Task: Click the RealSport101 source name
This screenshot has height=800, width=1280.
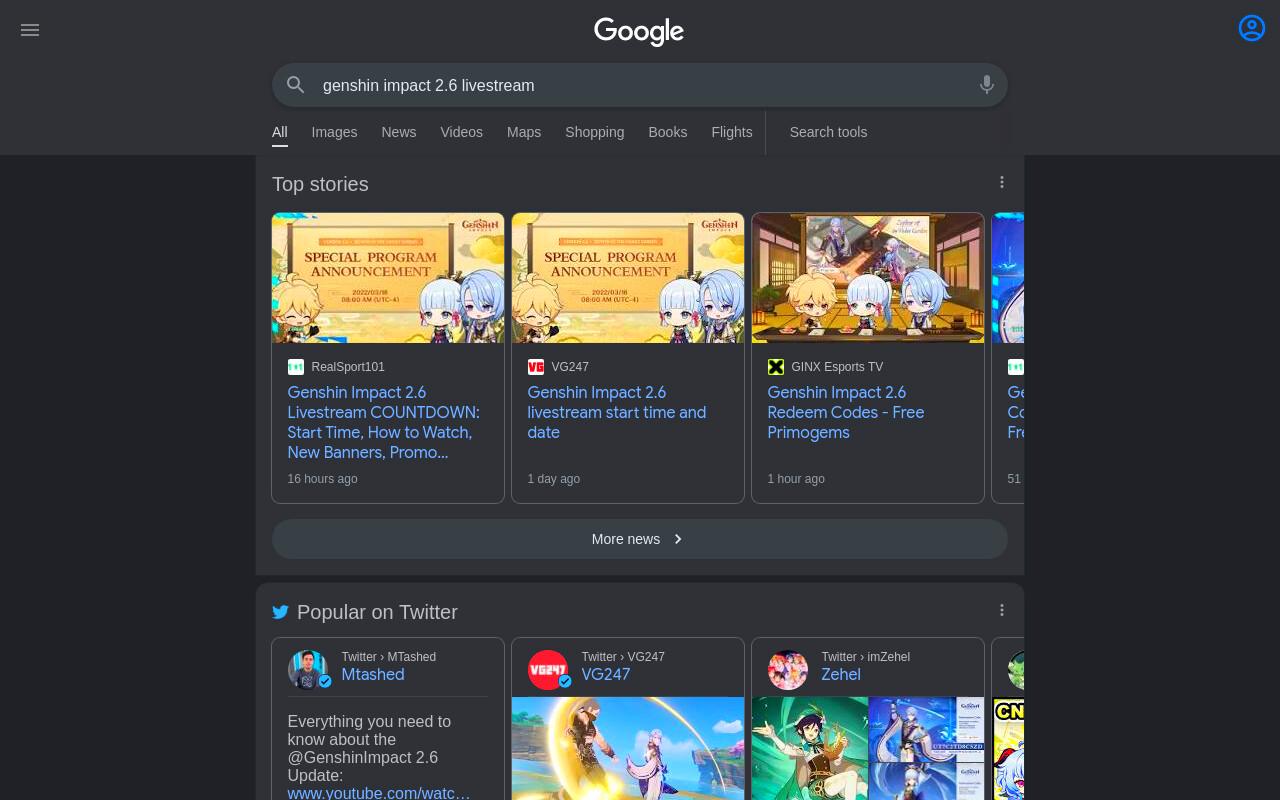Action: 348,367
